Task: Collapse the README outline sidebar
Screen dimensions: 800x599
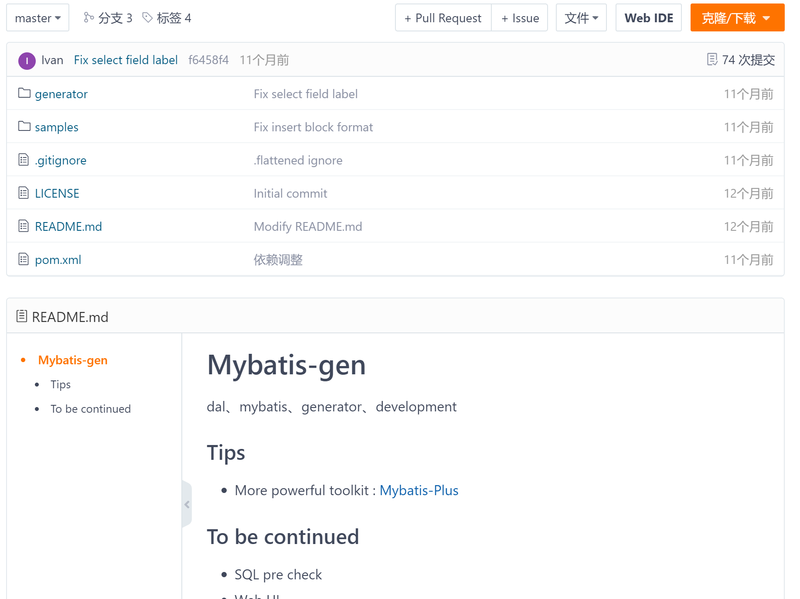Action: pyautogui.click(x=187, y=504)
